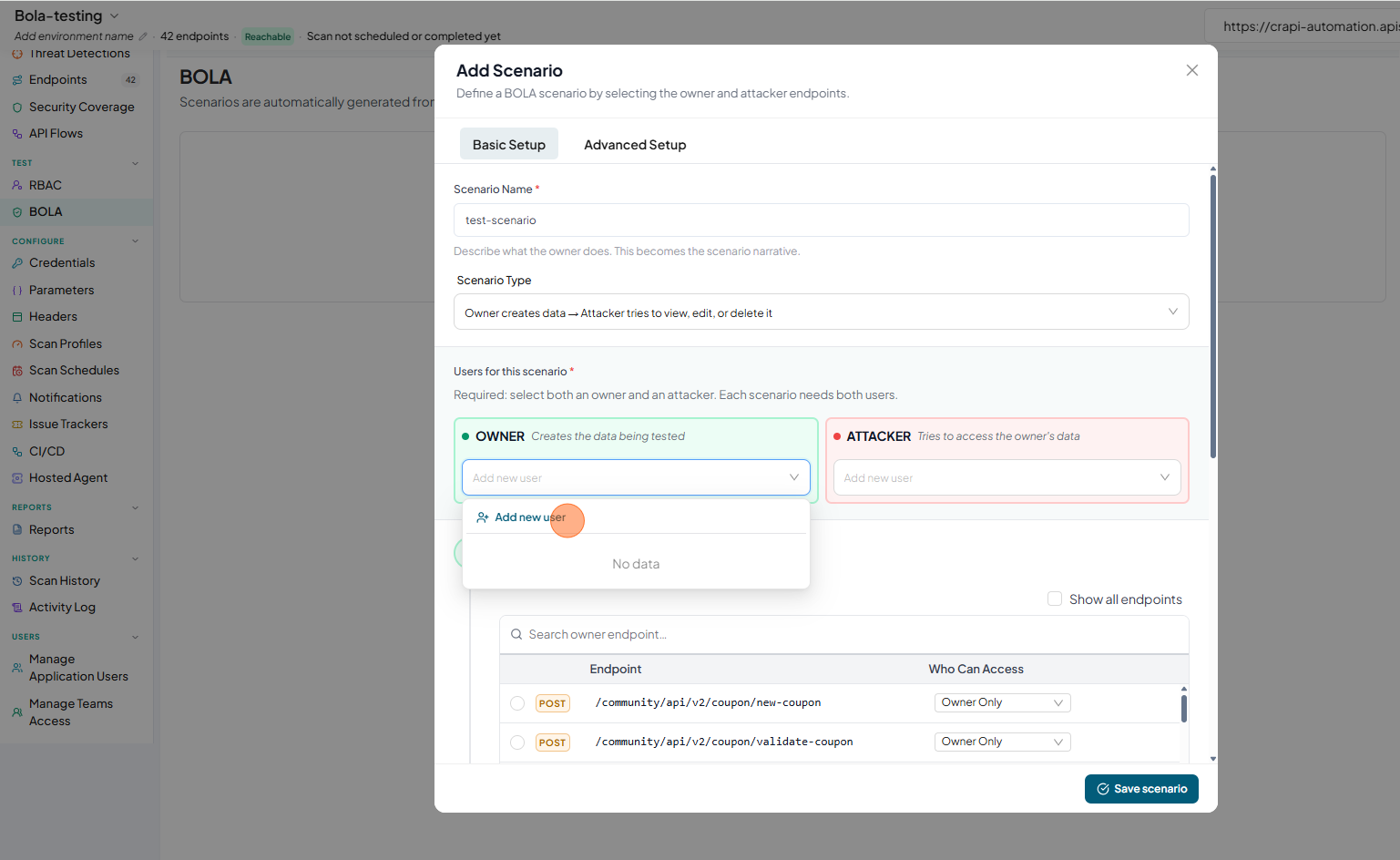Image resolution: width=1400 pixels, height=860 pixels.
Task: Click the Reports document icon
Action: (17, 530)
